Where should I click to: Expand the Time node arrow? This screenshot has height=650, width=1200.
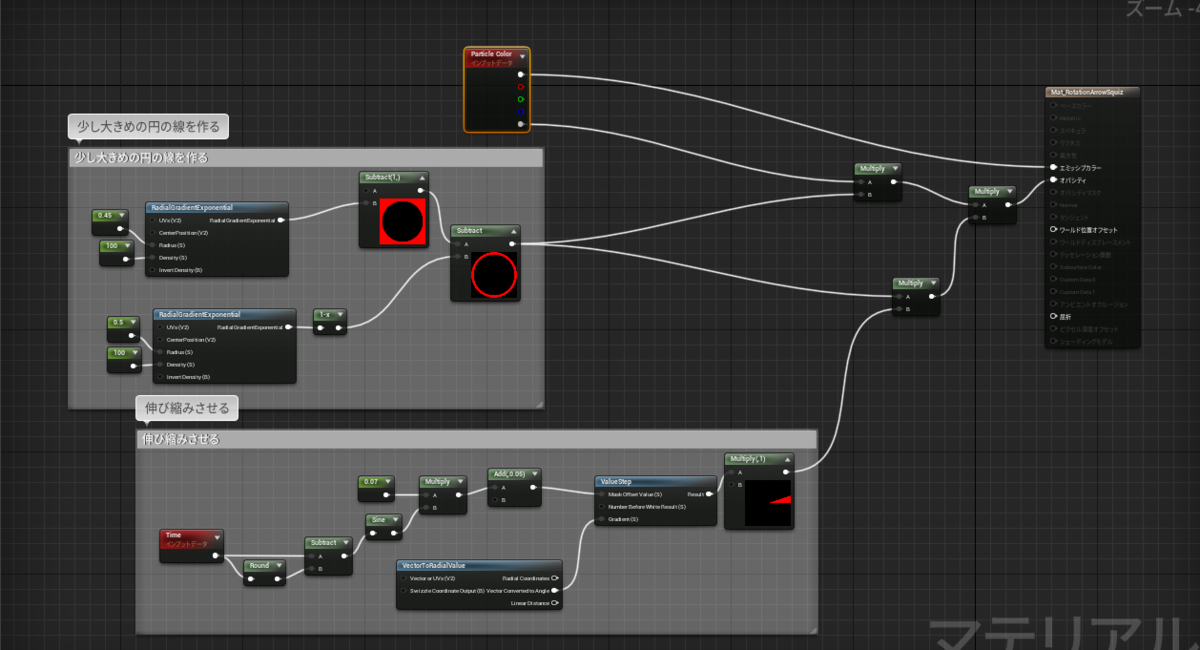[x=215, y=536]
